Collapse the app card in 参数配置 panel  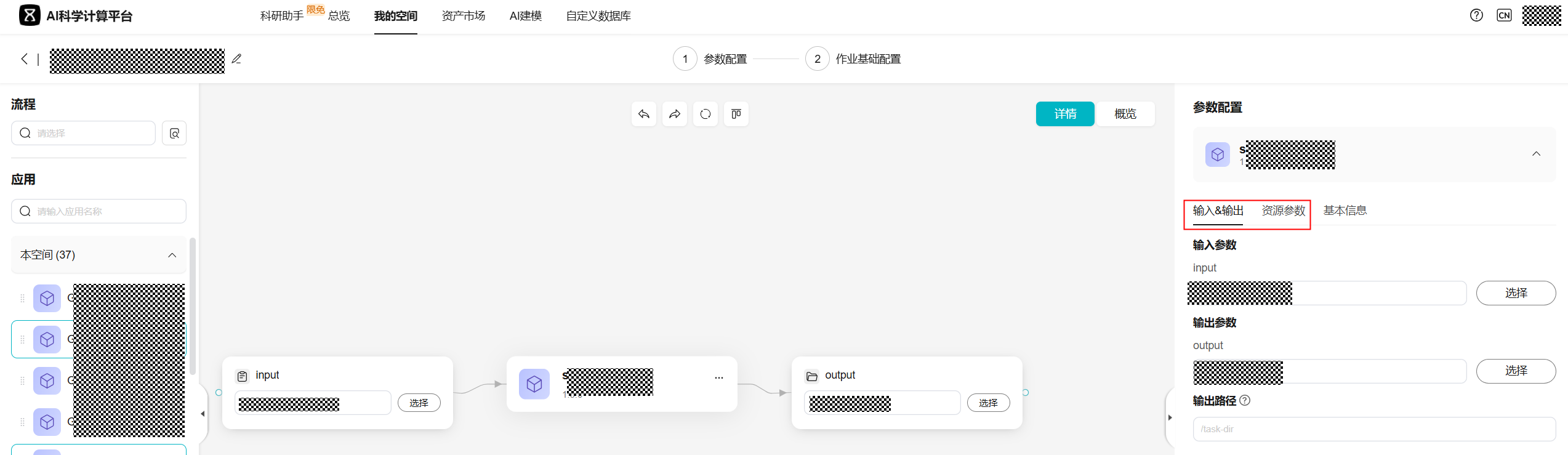click(1536, 154)
